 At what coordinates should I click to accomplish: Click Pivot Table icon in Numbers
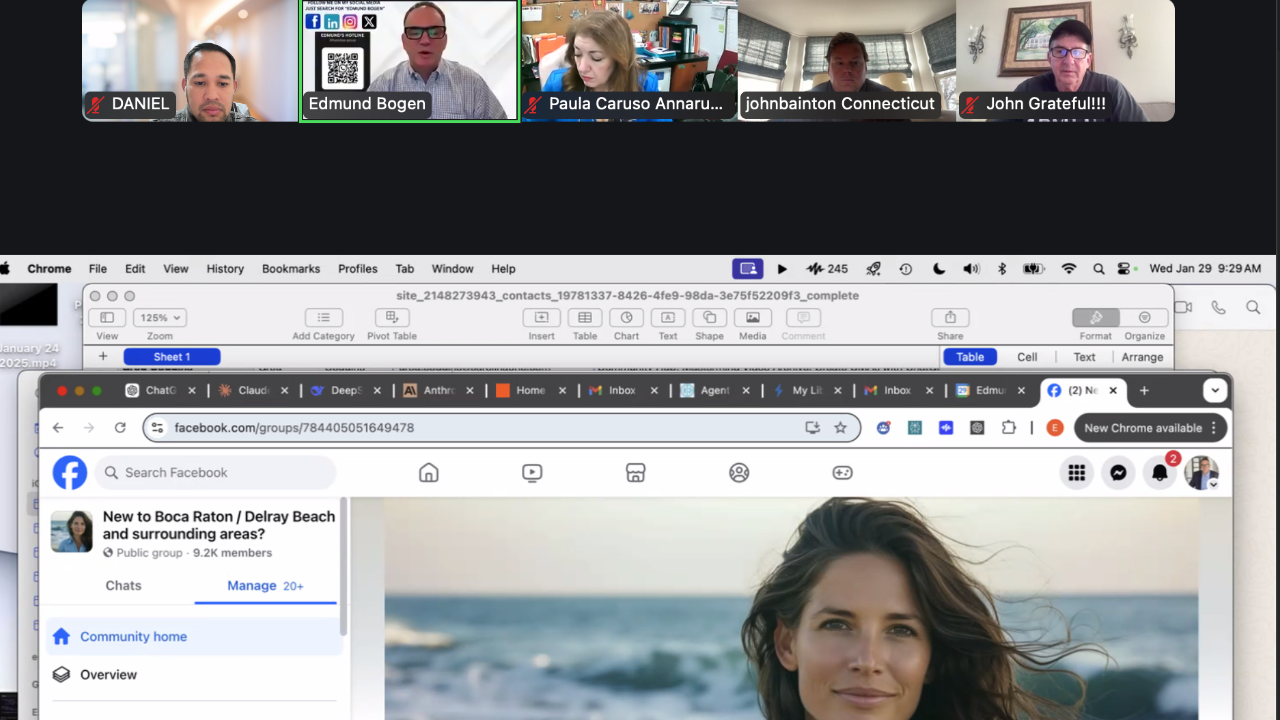391,318
